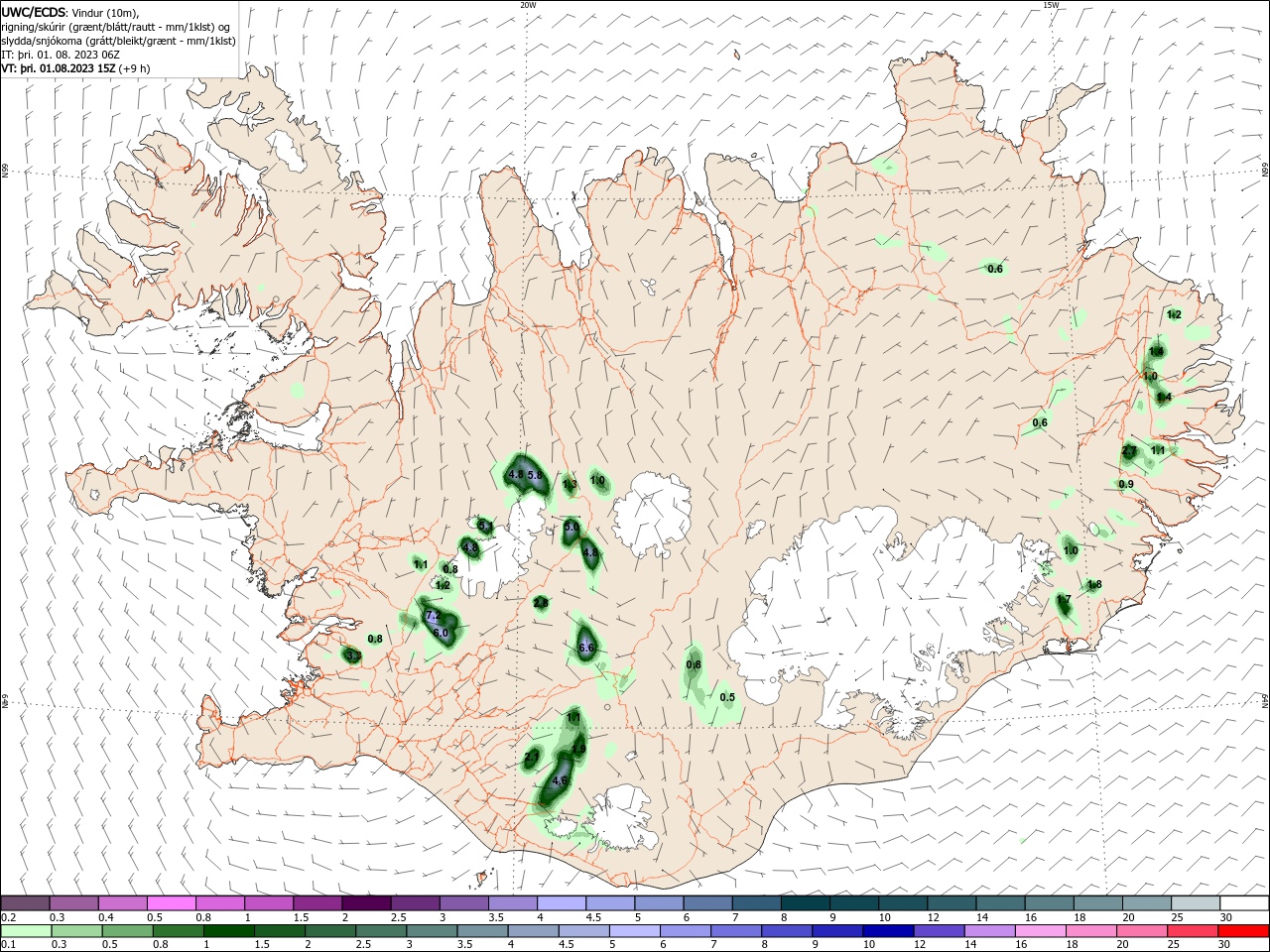Click the 15W longitude label at top

point(1051,5)
